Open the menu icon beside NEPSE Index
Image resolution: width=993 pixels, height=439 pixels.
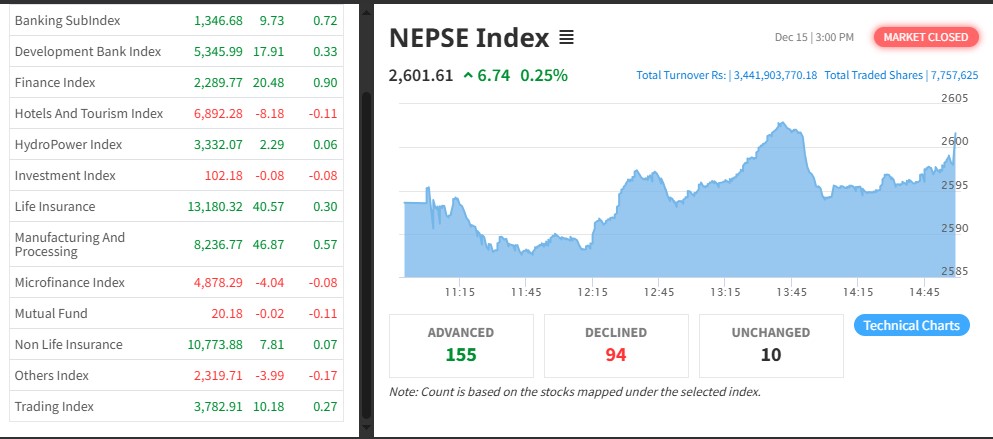(566, 39)
